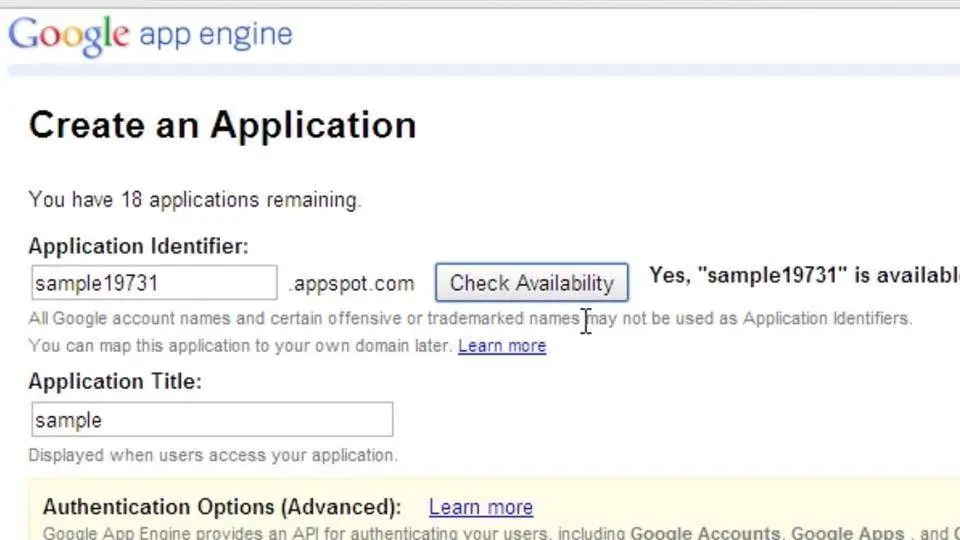Viewport: 960px width, 540px height.
Task: Click the "Application Identifier:" label
Action: (139, 246)
